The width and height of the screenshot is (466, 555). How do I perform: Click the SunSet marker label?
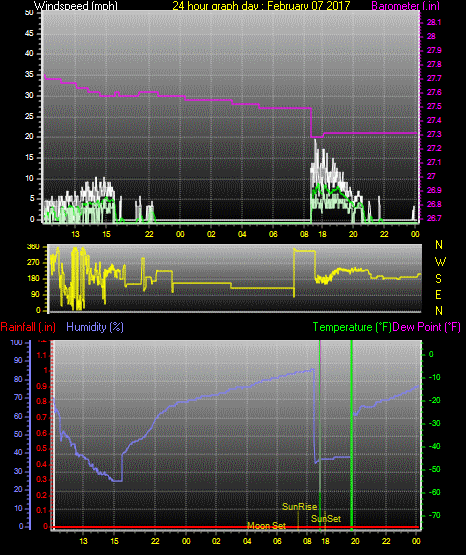pos(326,519)
